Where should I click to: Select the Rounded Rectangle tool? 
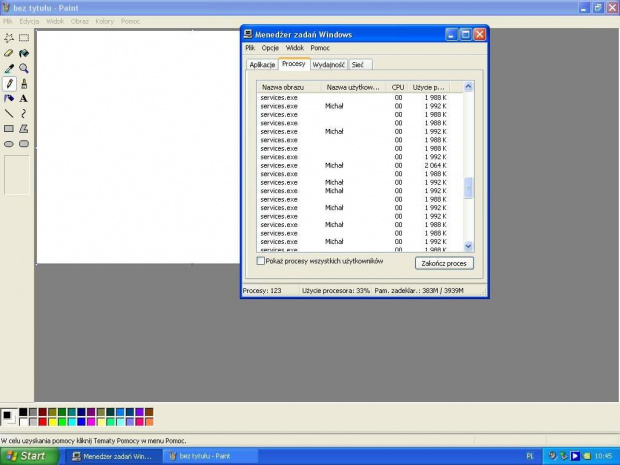pyautogui.click(x=24, y=144)
